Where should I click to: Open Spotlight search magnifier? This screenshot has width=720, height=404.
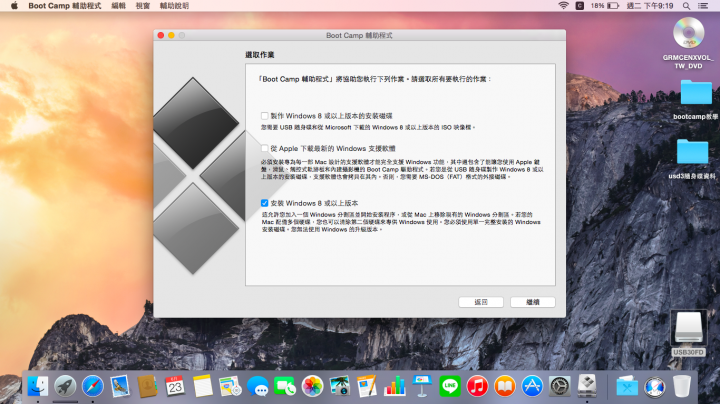686,6
